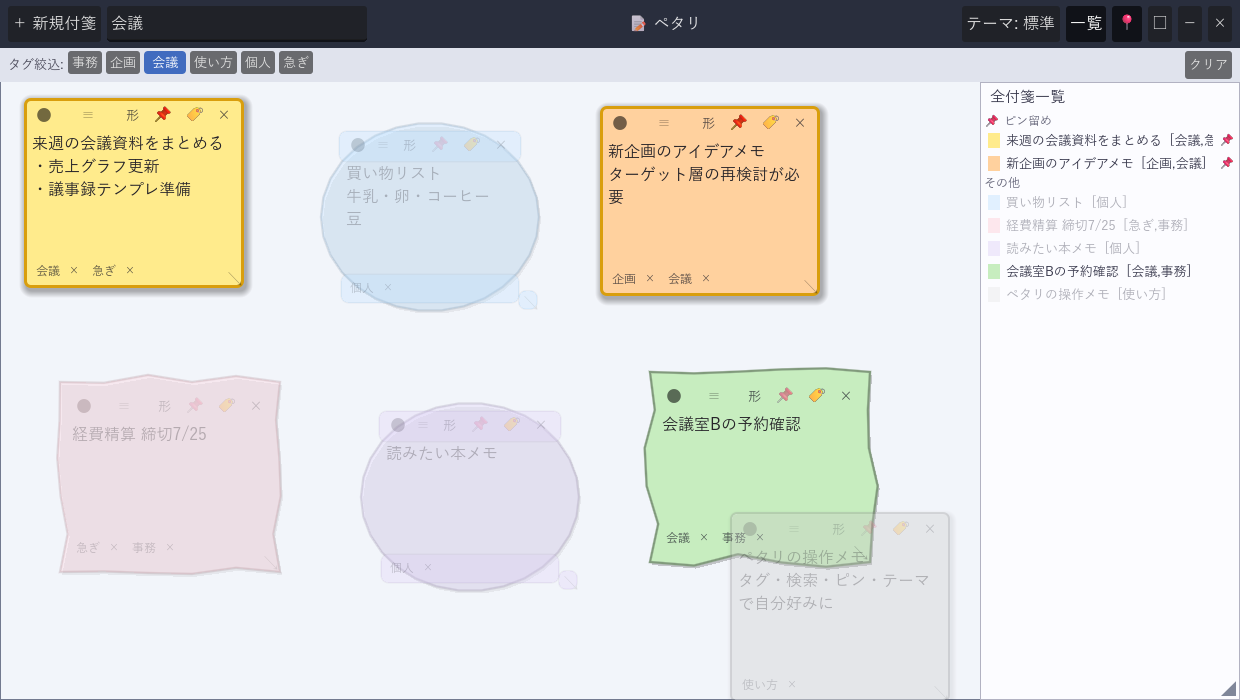Clear filters with クリア button
This screenshot has width=1240, height=700.
pyautogui.click(x=1208, y=64)
